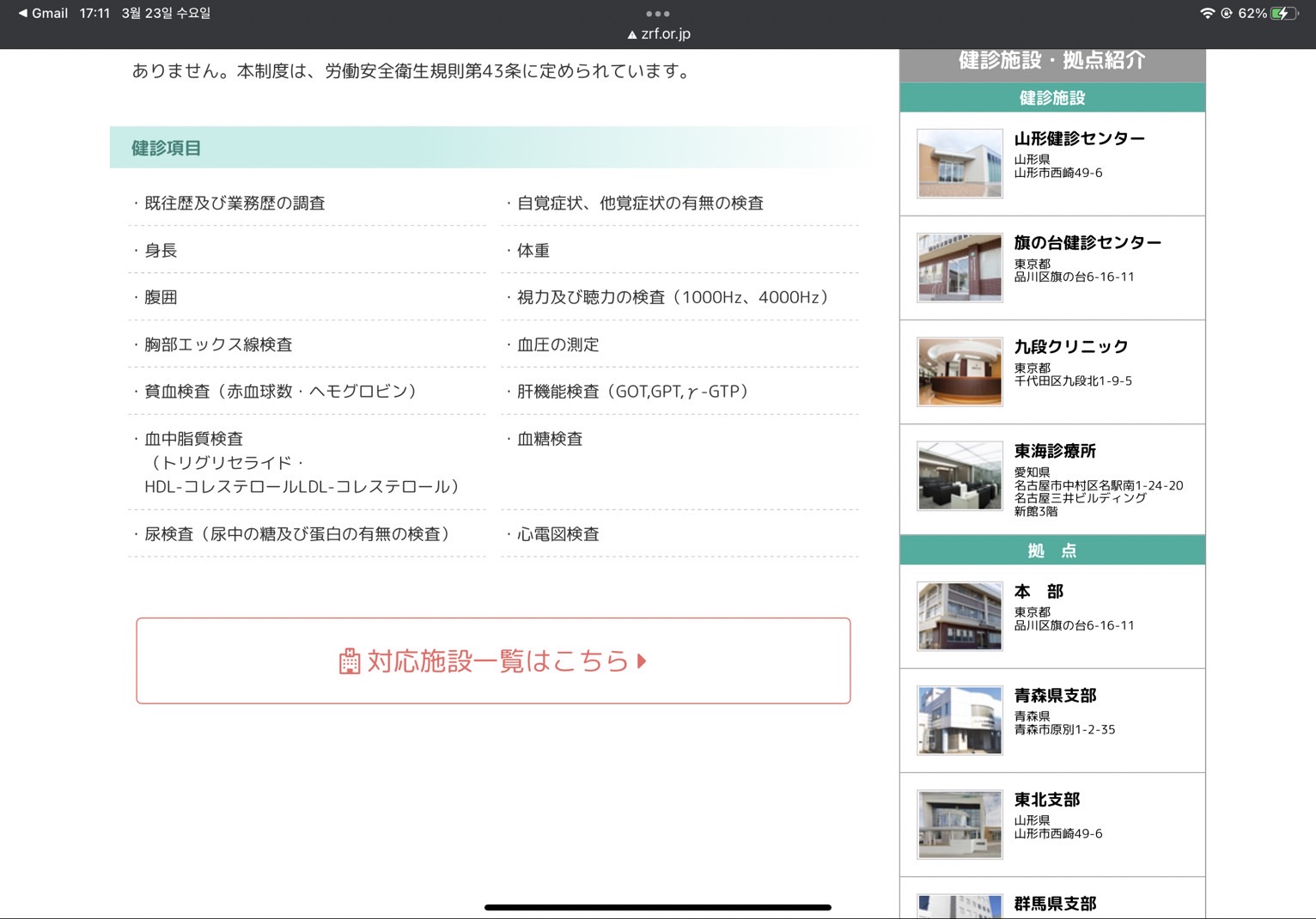Click 本部 building thumbnail

pyautogui.click(x=960, y=616)
